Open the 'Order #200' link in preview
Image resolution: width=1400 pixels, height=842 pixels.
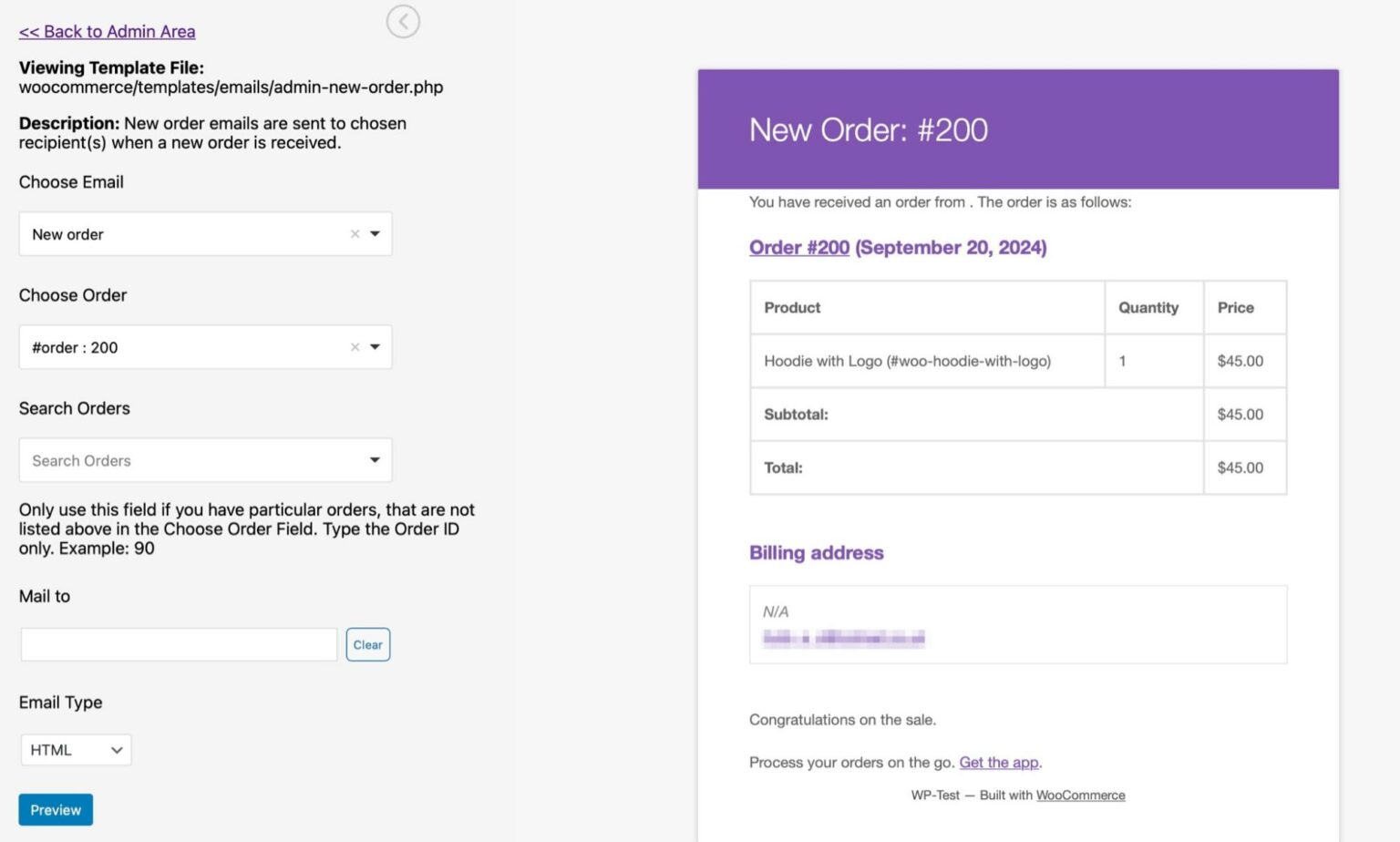pos(798,247)
